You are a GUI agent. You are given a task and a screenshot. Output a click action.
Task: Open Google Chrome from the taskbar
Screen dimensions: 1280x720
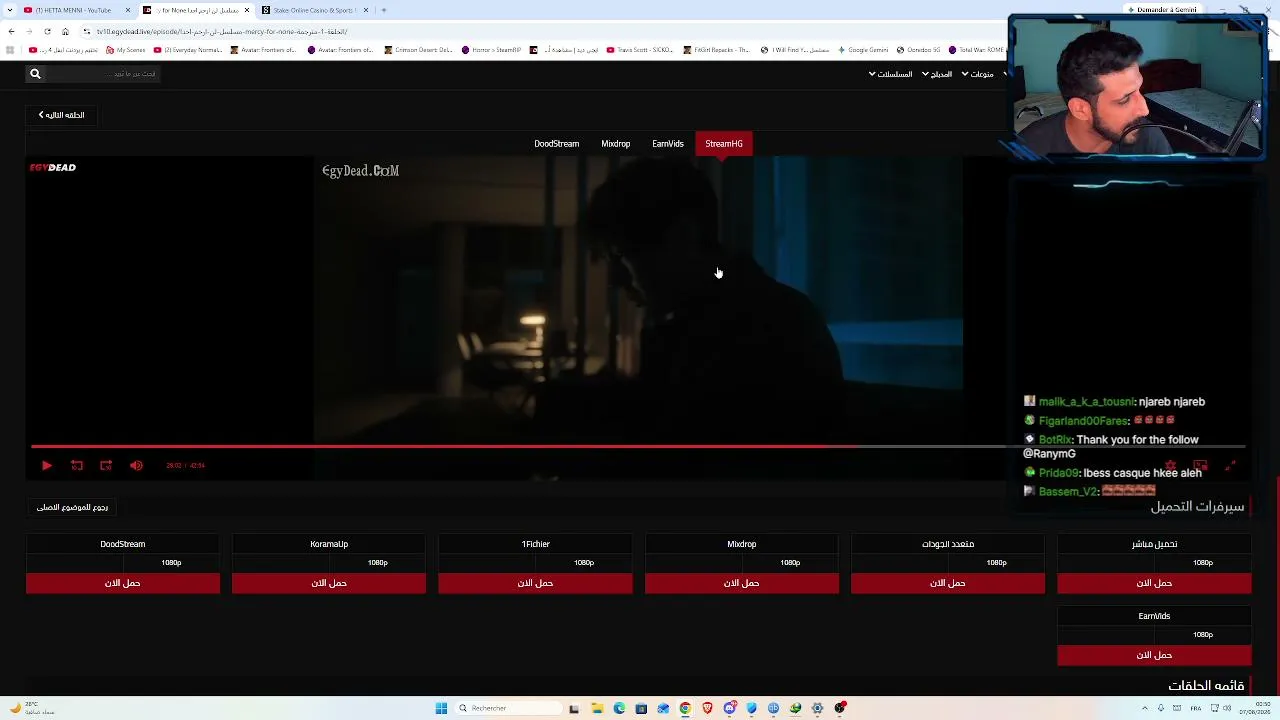pos(685,708)
